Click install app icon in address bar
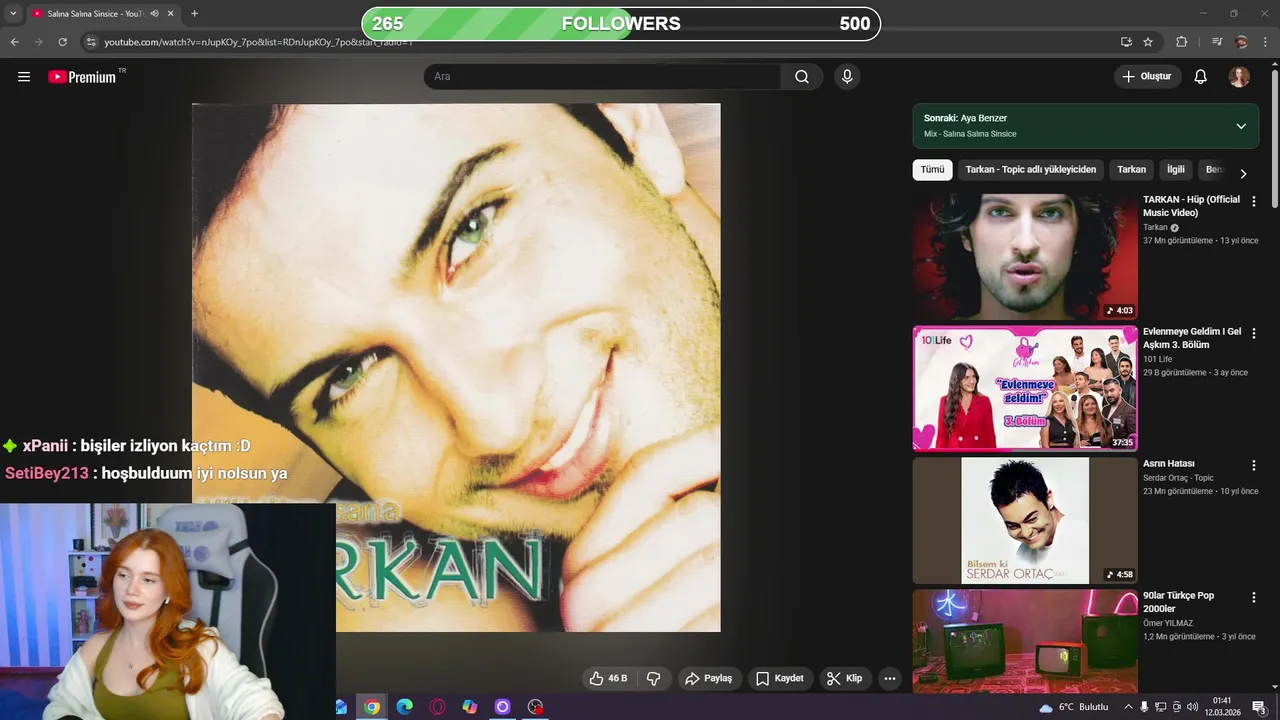The height and width of the screenshot is (720, 1280). pyautogui.click(x=1126, y=42)
